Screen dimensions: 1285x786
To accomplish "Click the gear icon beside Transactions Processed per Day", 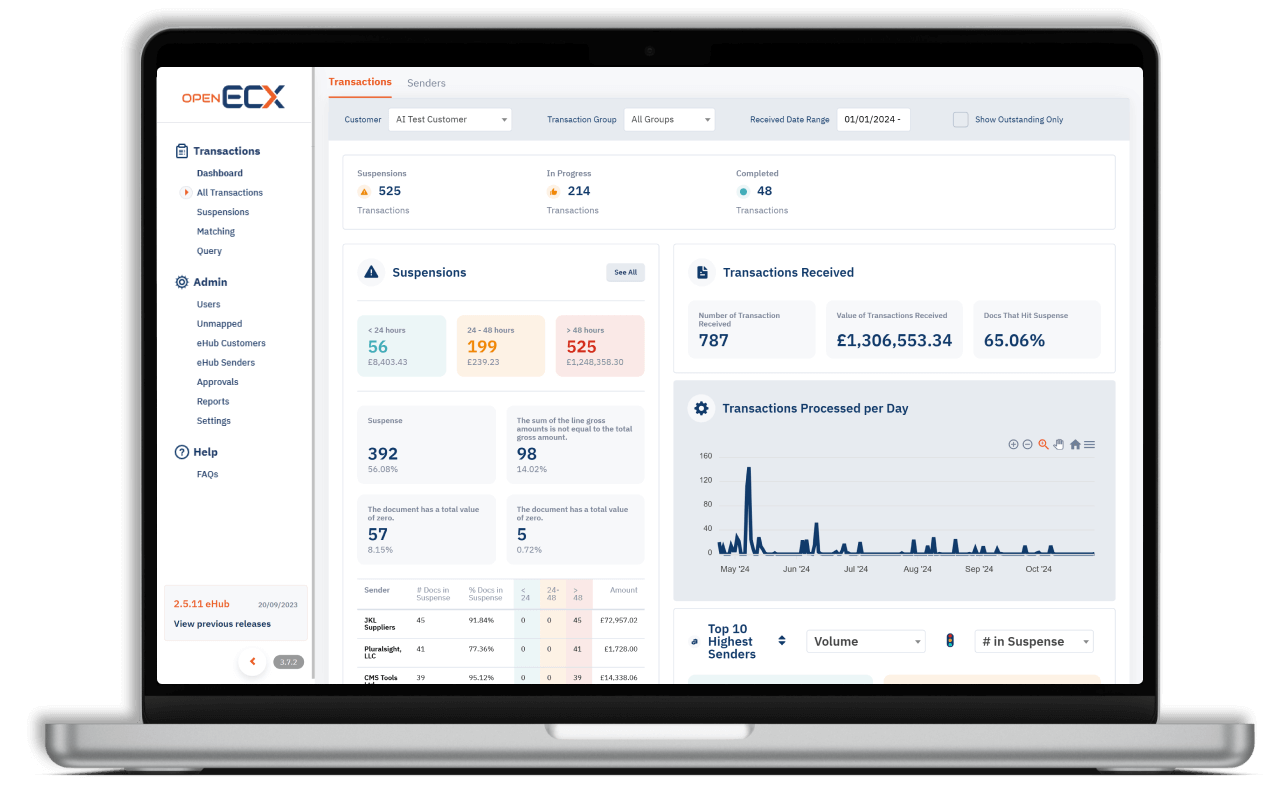I will click(x=702, y=408).
